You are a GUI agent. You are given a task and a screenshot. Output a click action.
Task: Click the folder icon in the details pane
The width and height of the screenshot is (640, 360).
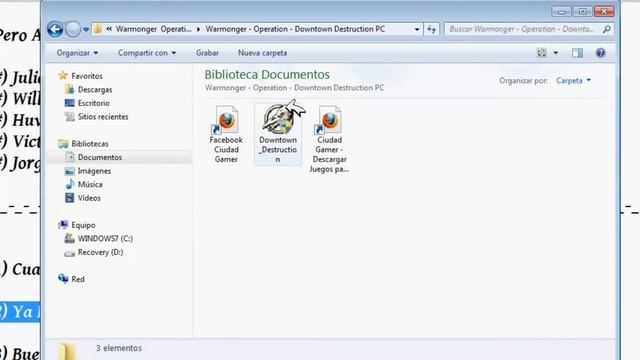click(x=67, y=351)
